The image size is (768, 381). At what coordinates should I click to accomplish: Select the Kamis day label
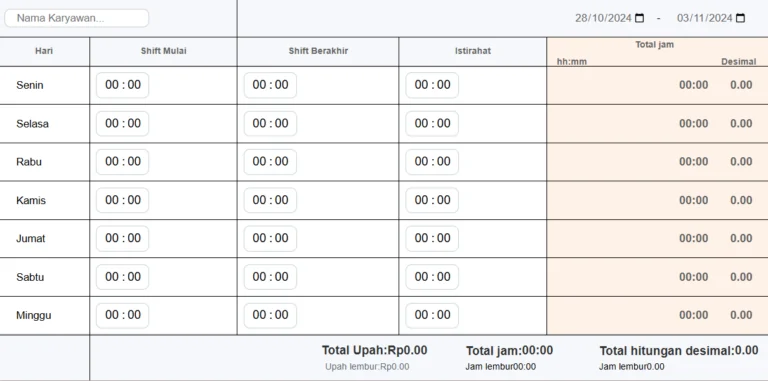(31, 200)
